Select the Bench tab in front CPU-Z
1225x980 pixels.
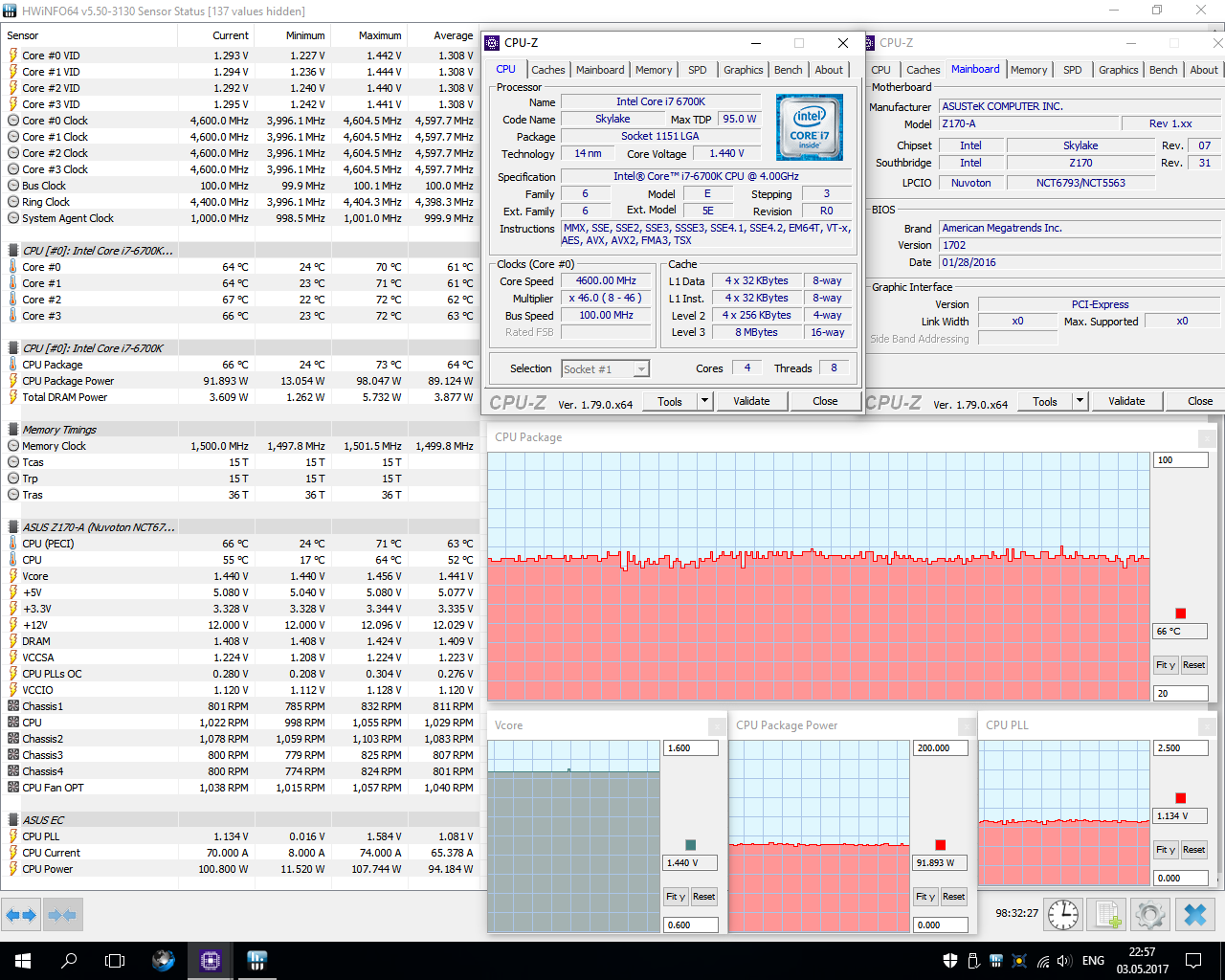click(x=789, y=70)
